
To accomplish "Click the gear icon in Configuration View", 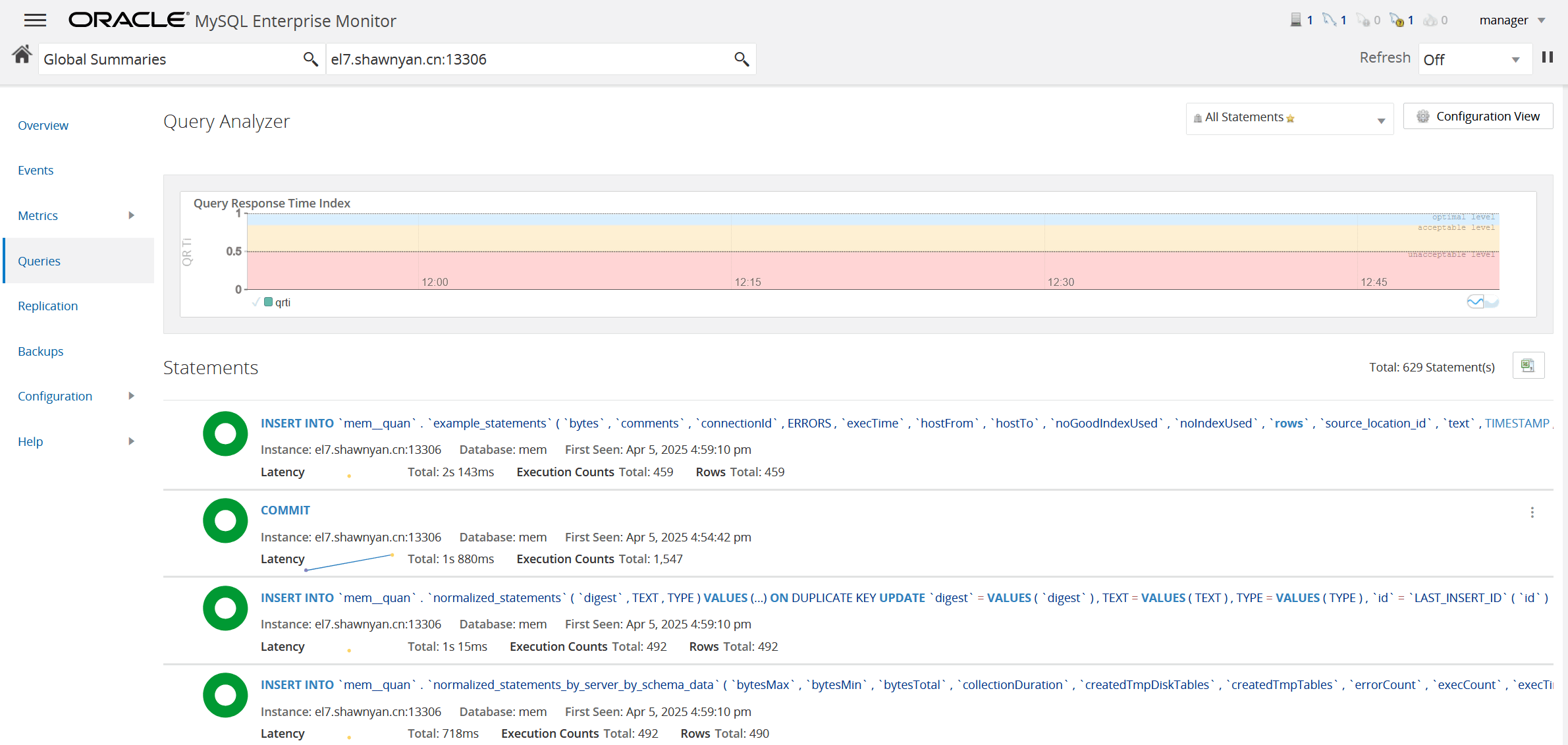I will pyautogui.click(x=1422, y=117).
